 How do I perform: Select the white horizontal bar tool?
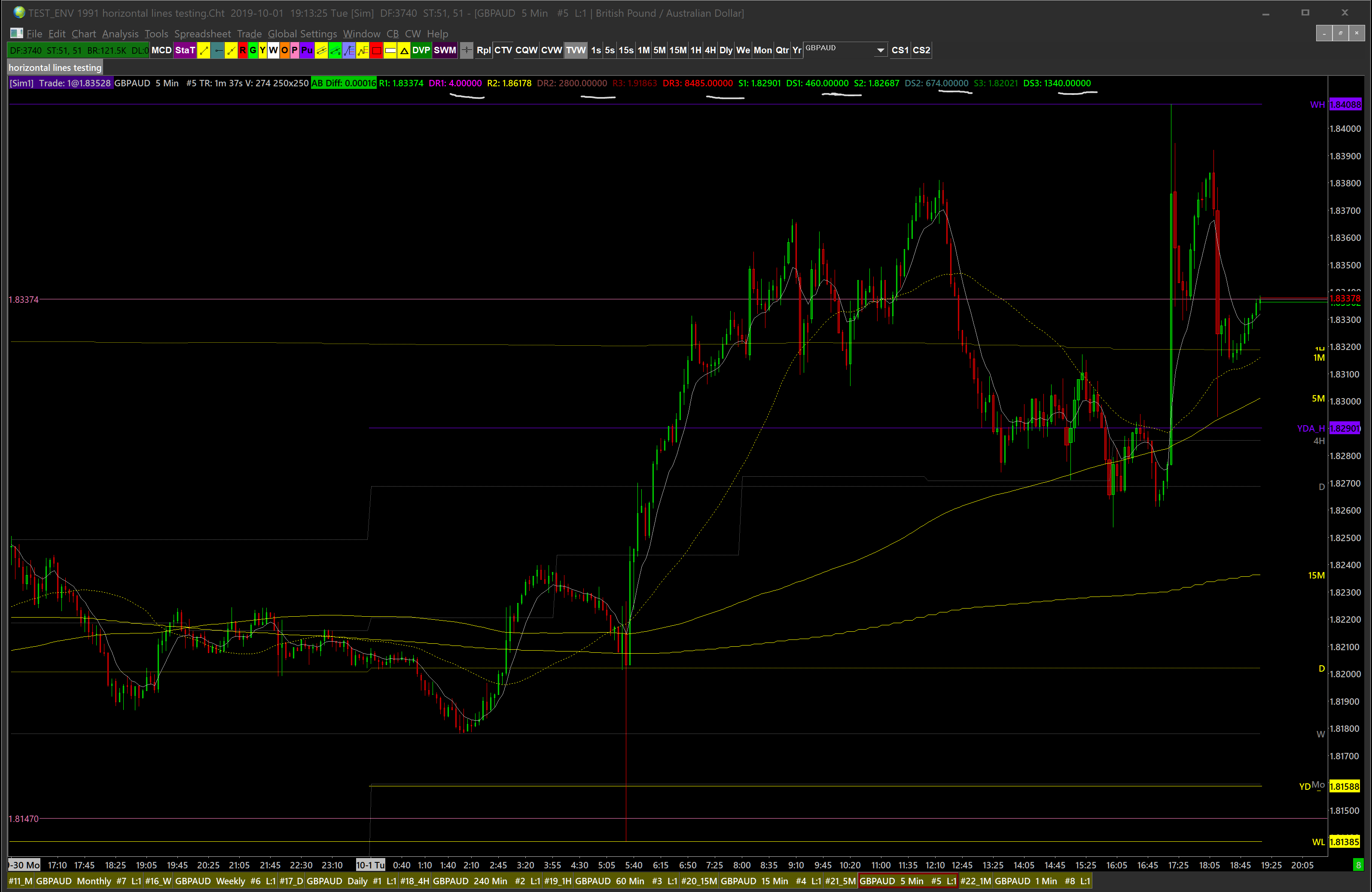[x=390, y=51]
